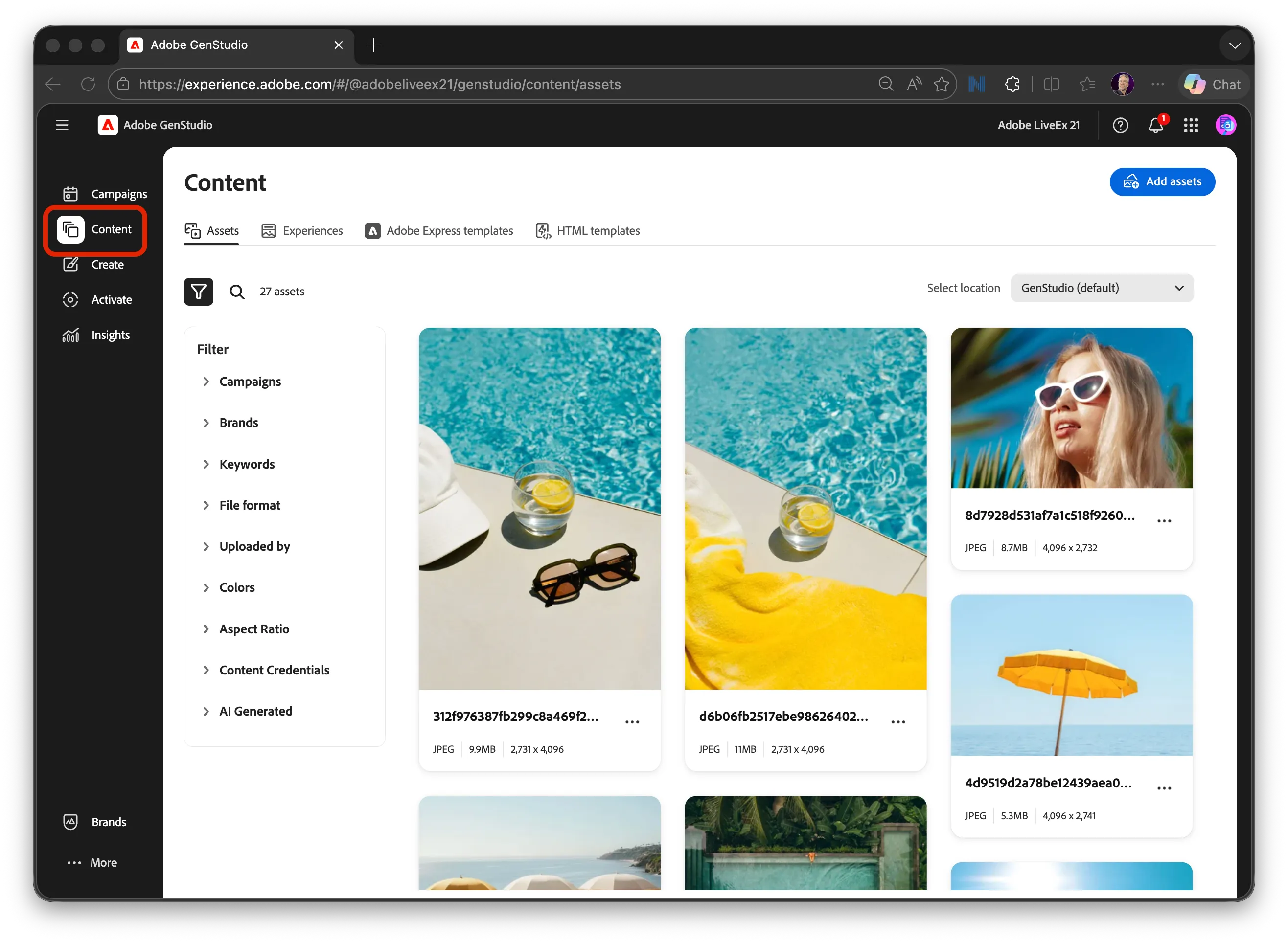Click the Add assets button
Viewport: 1288px width, 943px height.
click(x=1162, y=181)
